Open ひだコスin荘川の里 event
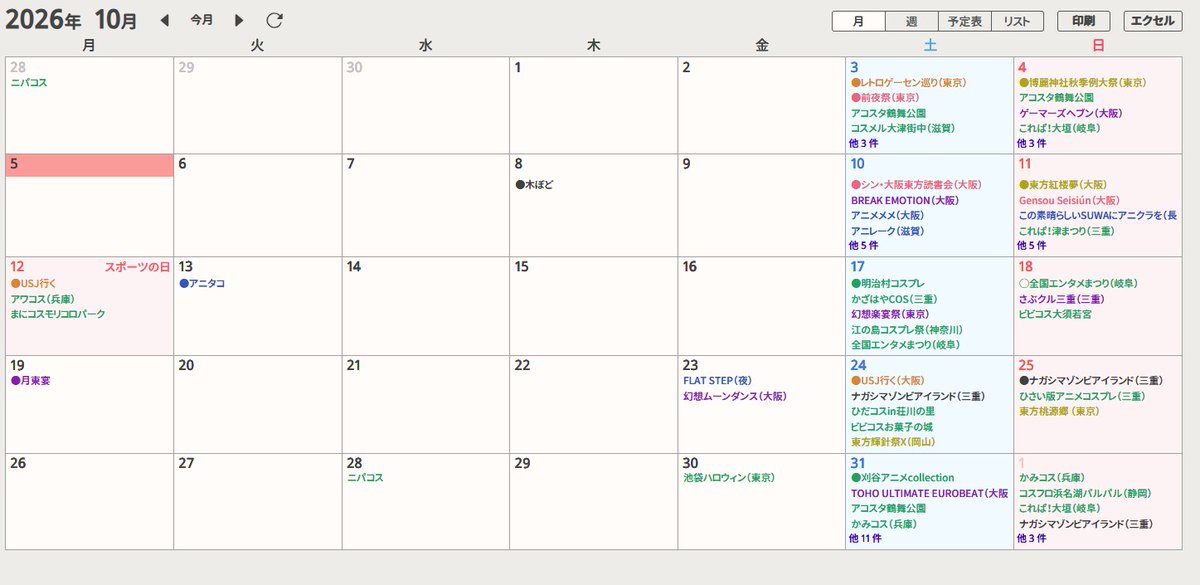This screenshot has height=585, width=1200. click(x=893, y=411)
